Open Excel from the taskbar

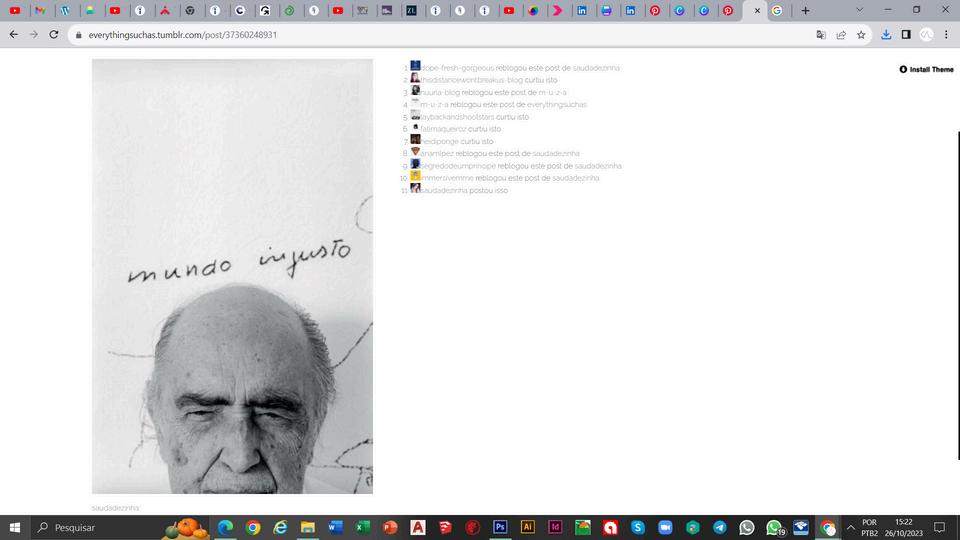coord(362,527)
